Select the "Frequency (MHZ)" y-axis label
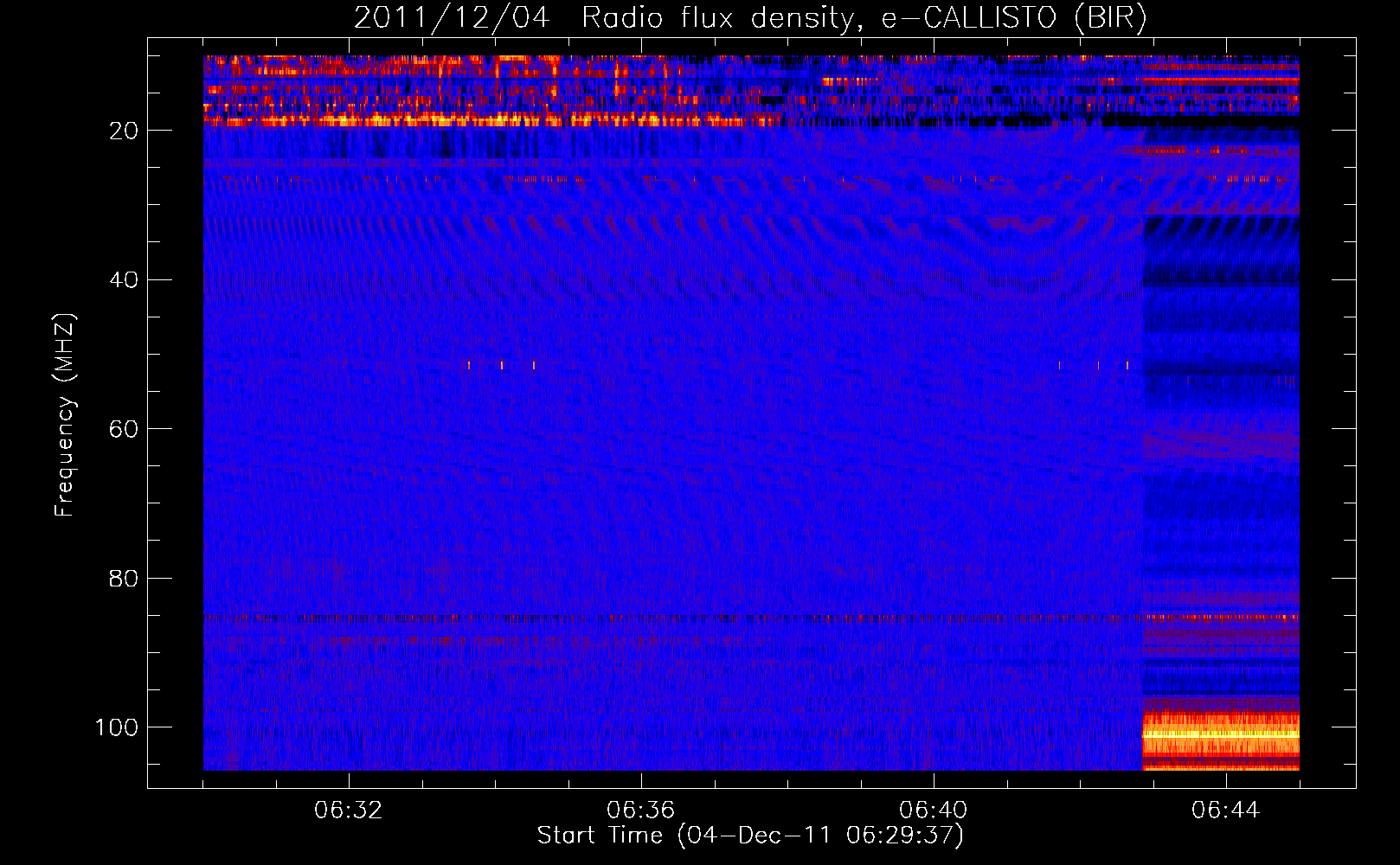The width and height of the screenshot is (1400, 865). pos(66,414)
